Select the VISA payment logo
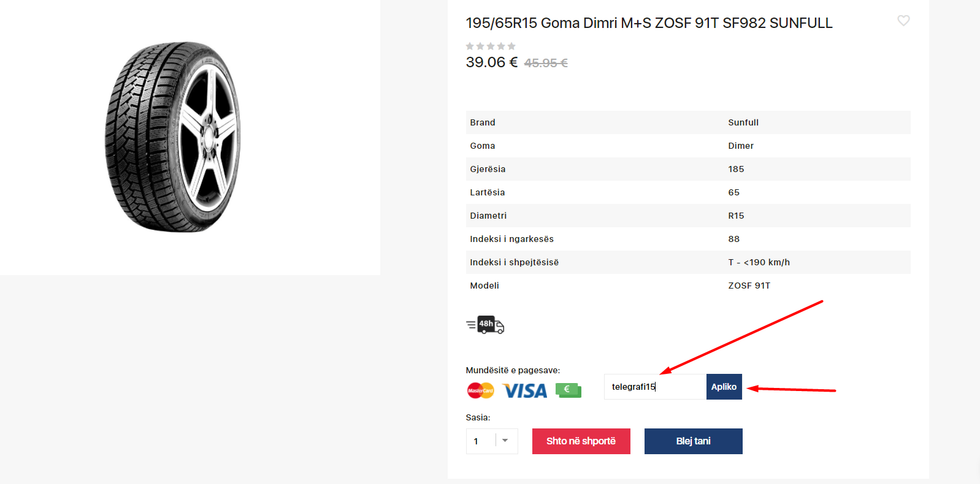 click(x=525, y=391)
